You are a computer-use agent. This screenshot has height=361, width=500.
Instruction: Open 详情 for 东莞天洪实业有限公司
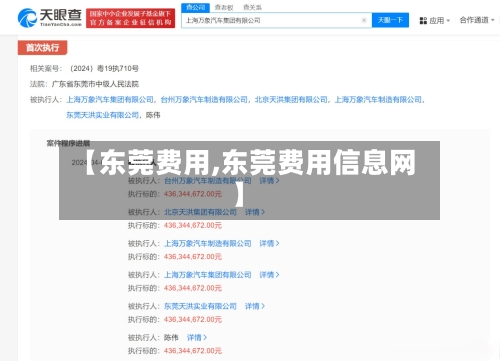coord(255,306)
